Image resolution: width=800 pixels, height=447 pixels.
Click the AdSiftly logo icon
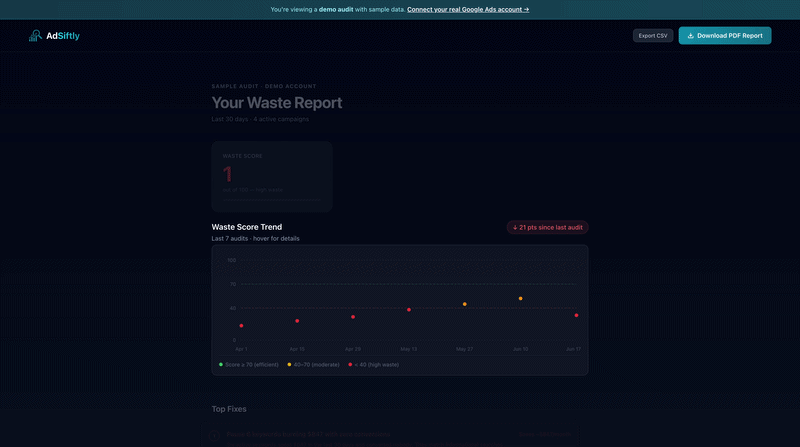coord(35,36)
